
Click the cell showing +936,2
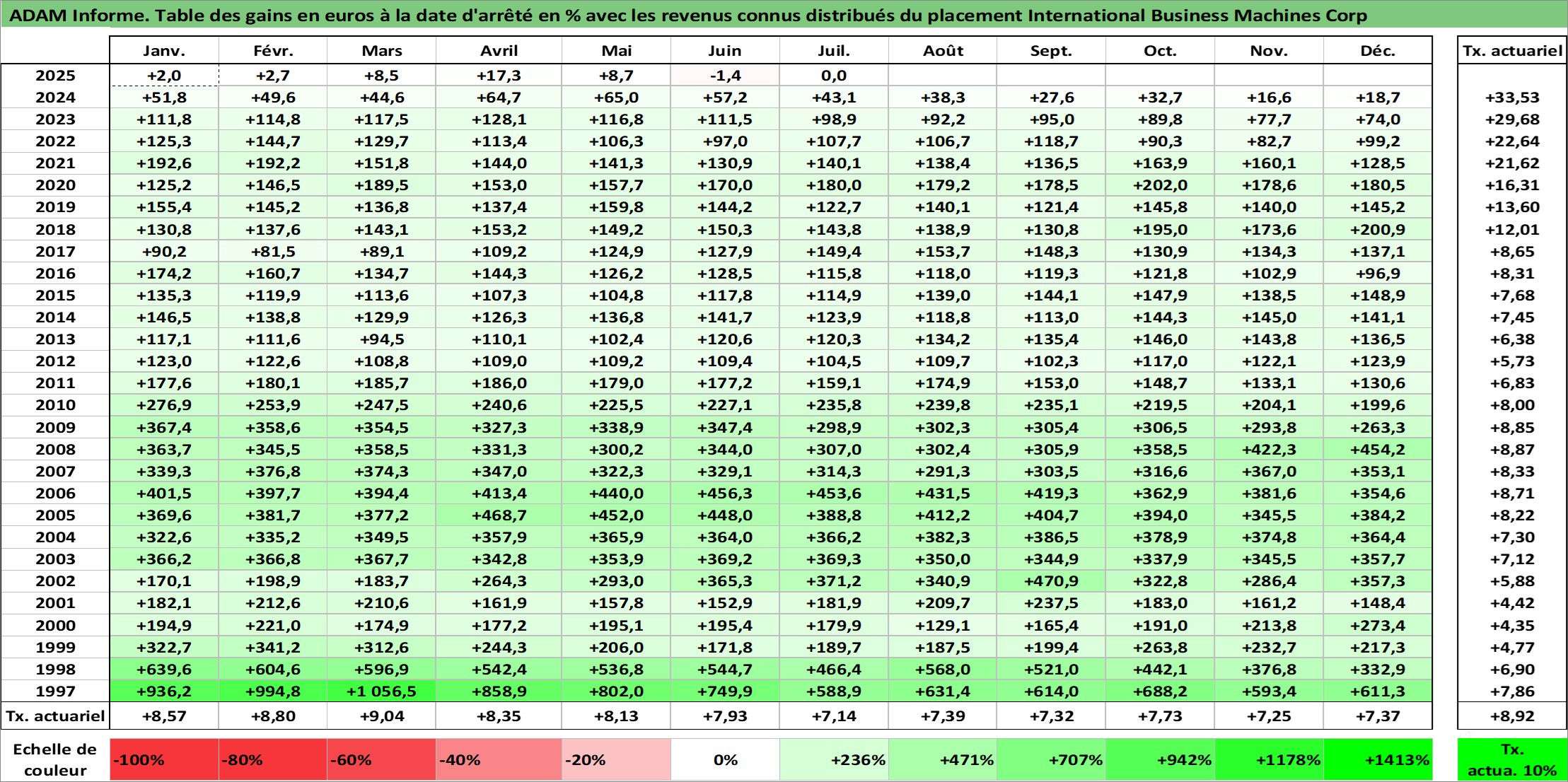pyautogui.click(x=164, y=691)
